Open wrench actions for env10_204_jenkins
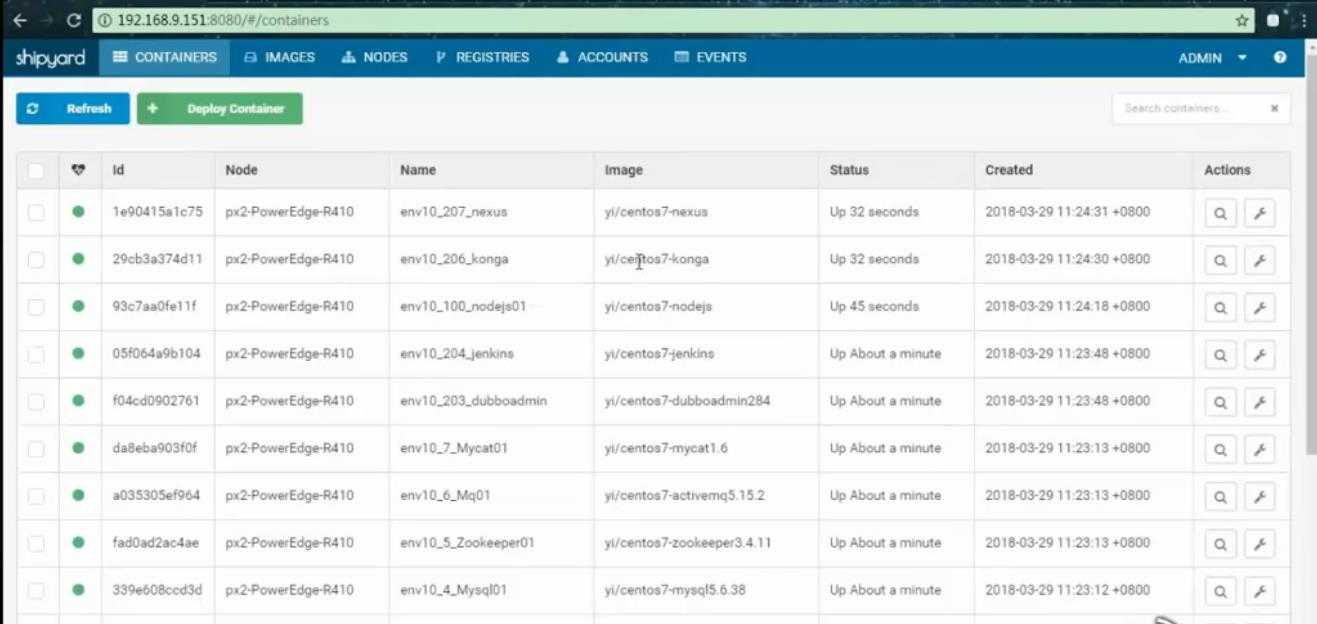Screen dimensions: 1317x624 (1260, 355)
